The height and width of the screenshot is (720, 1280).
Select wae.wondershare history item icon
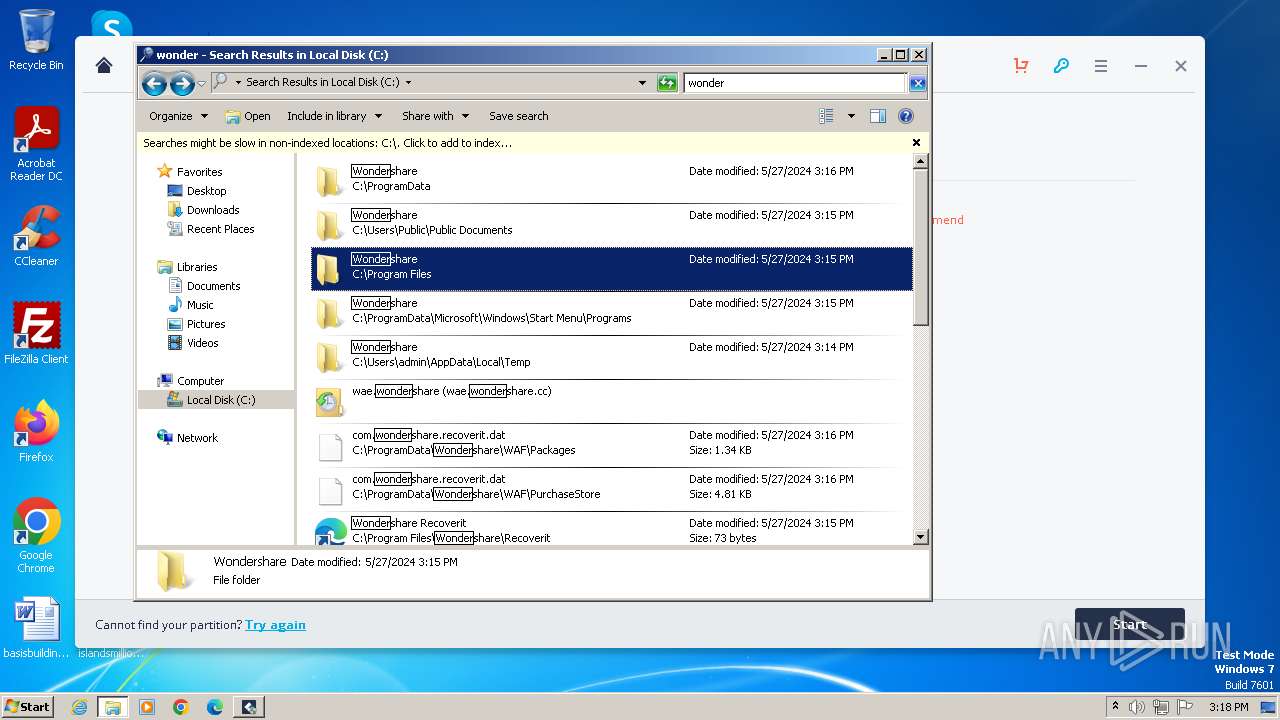329,402
